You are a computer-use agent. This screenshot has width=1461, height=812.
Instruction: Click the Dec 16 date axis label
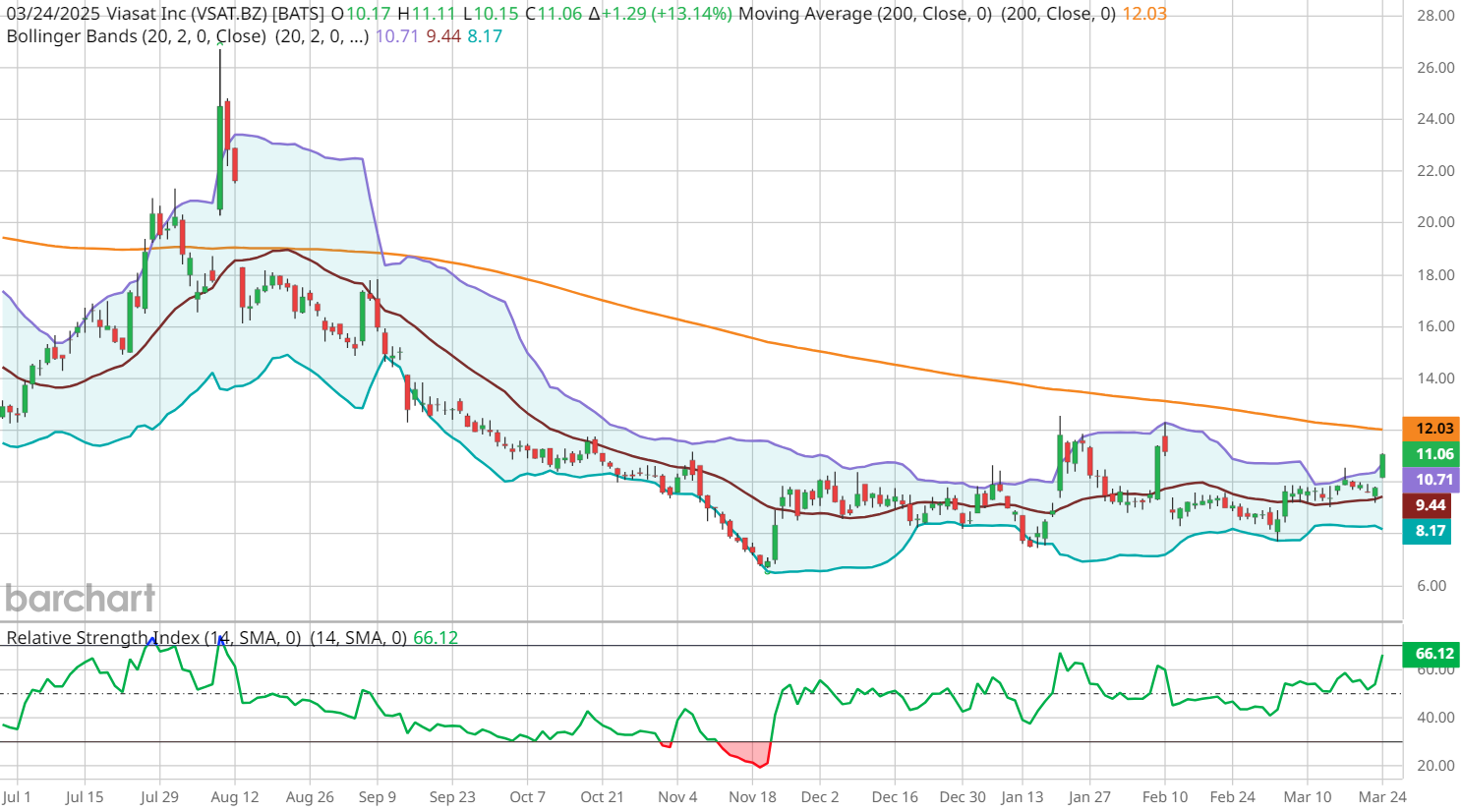(895, 797)
